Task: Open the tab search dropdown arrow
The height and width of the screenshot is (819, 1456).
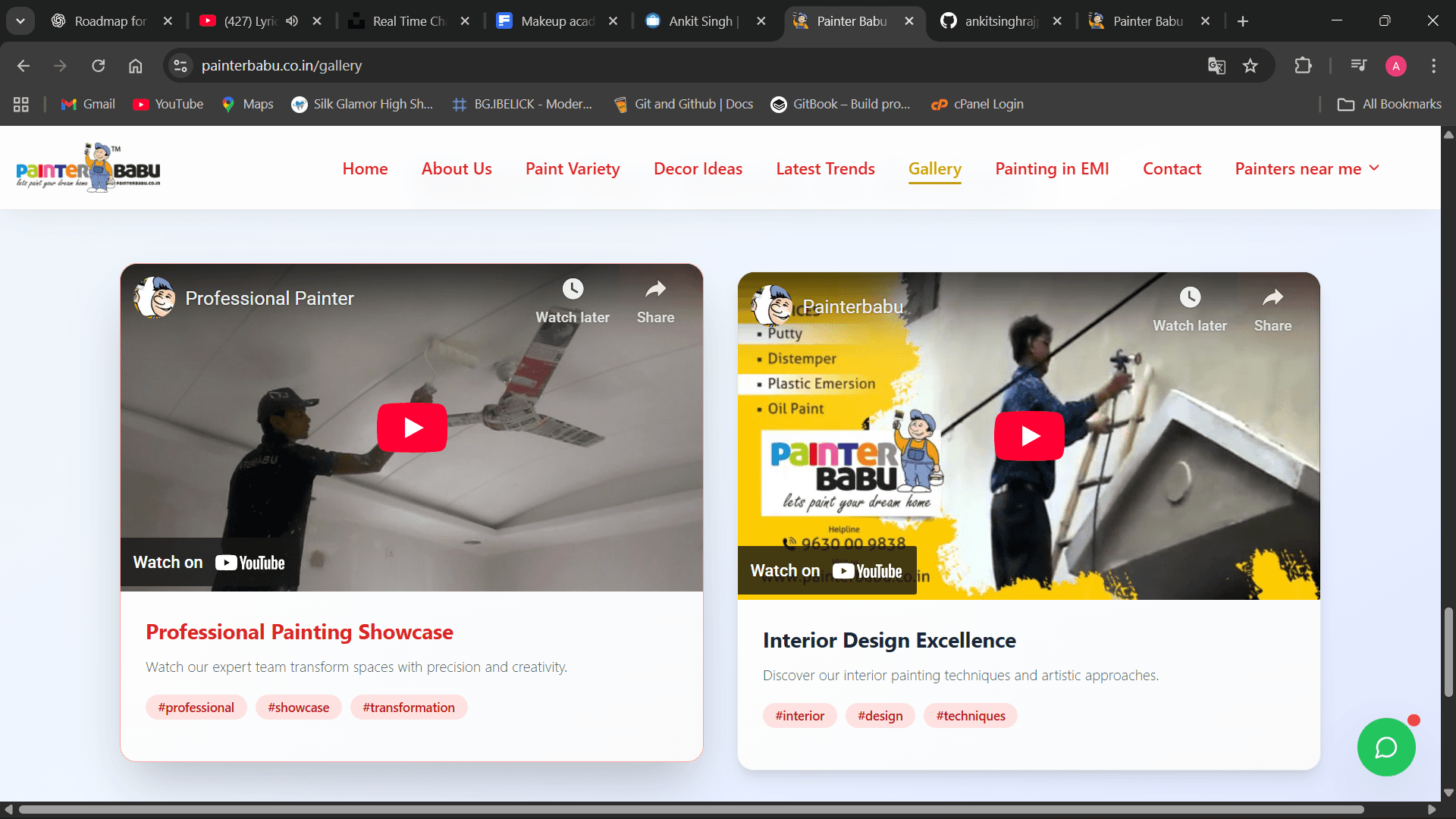Action: 20,21
